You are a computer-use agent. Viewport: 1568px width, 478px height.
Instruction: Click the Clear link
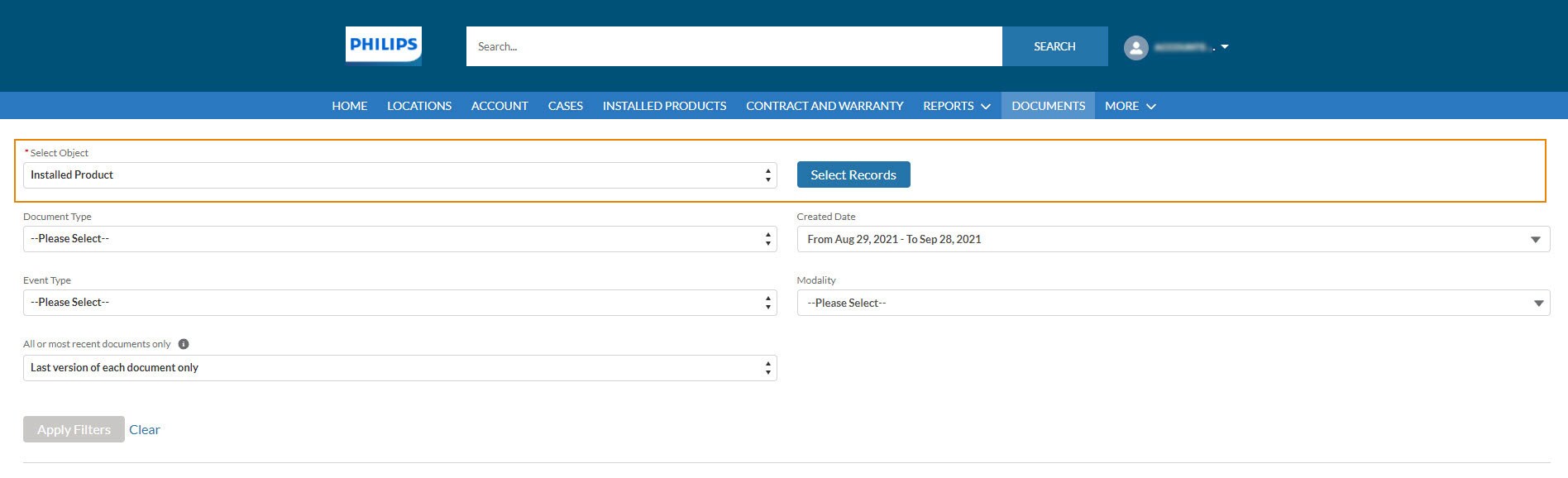pos(144,429)
